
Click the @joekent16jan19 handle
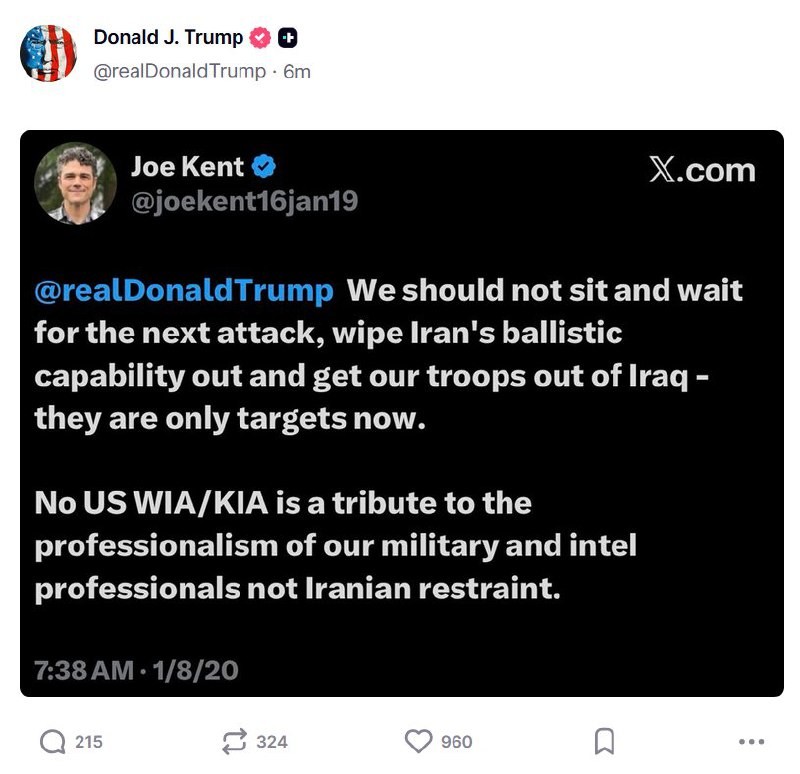point(244,202)
